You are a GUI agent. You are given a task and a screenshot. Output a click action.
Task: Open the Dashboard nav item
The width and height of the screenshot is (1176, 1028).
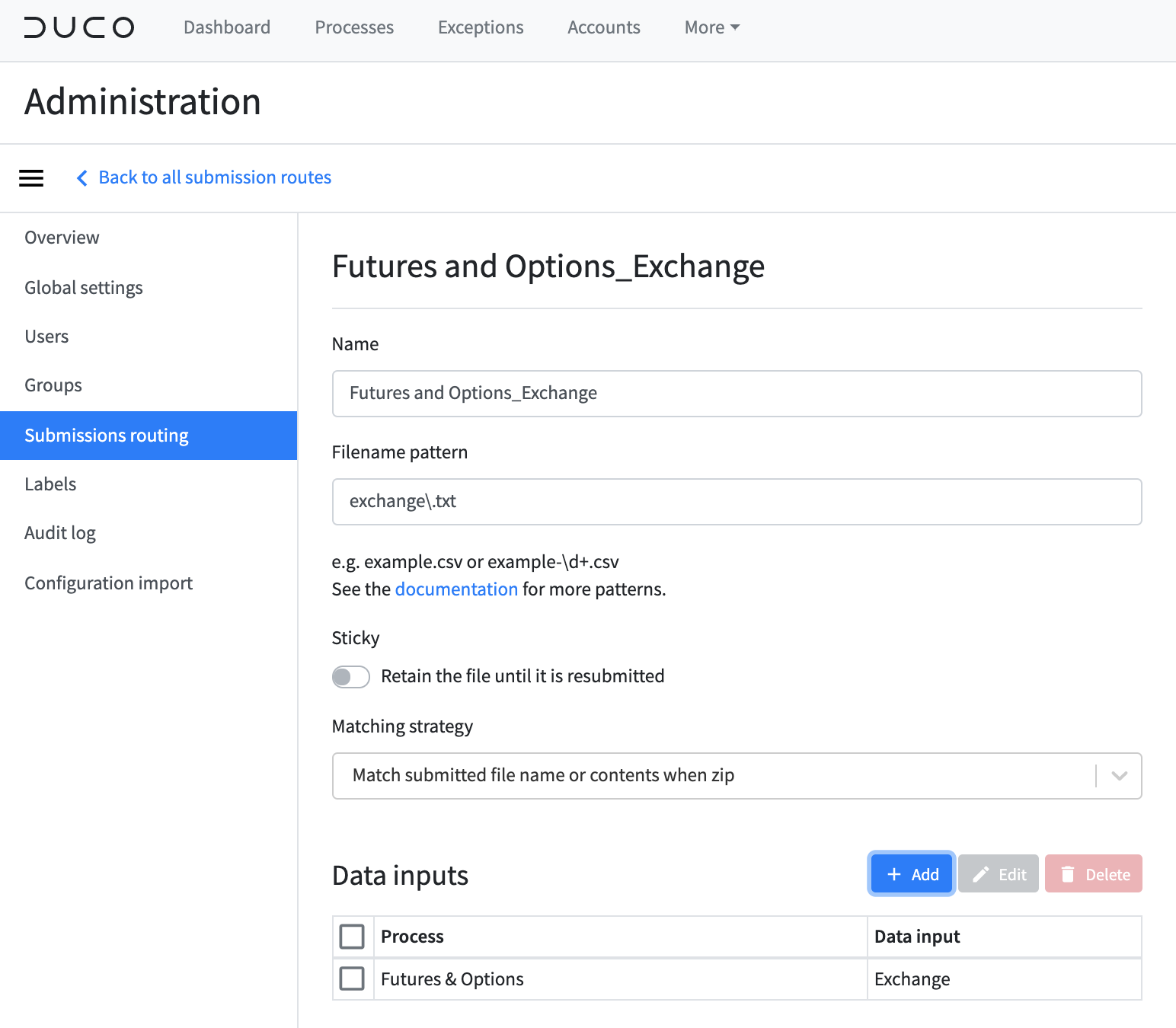(x=227, y=27)
